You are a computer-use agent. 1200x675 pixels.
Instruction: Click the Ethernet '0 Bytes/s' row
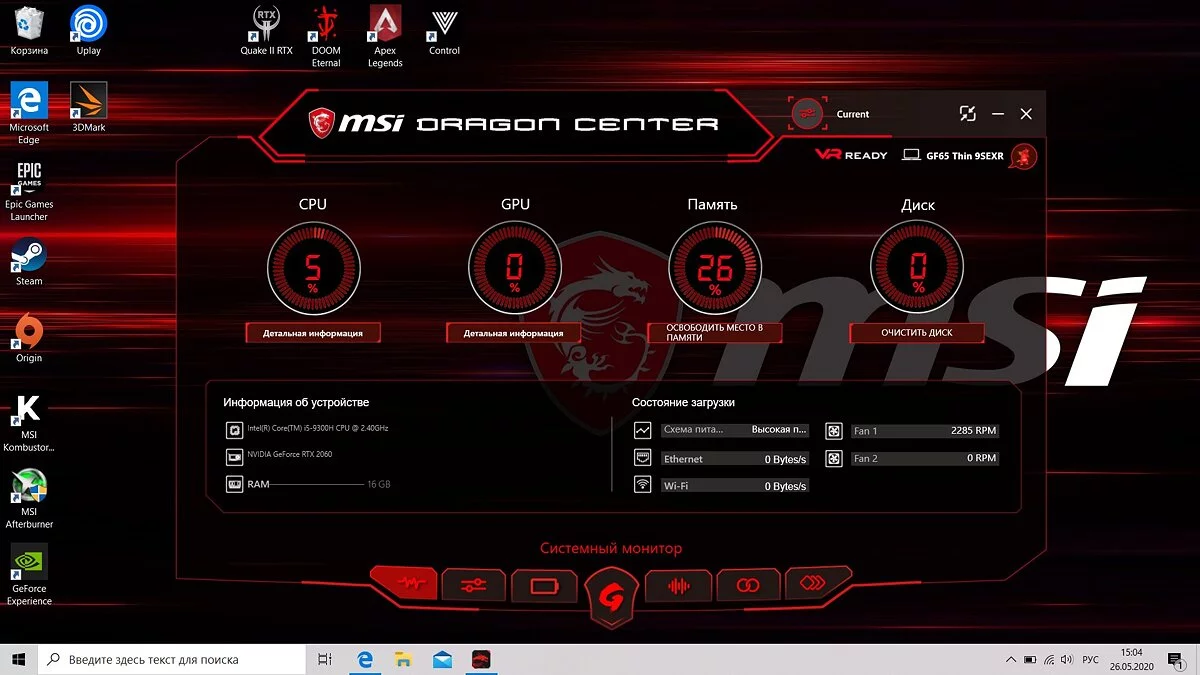point(735,459)
